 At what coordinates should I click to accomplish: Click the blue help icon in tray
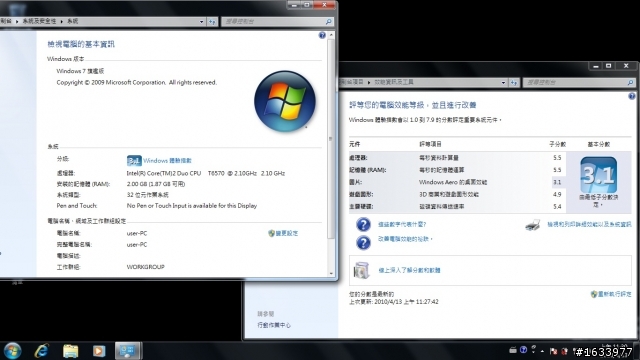[523, 350]
